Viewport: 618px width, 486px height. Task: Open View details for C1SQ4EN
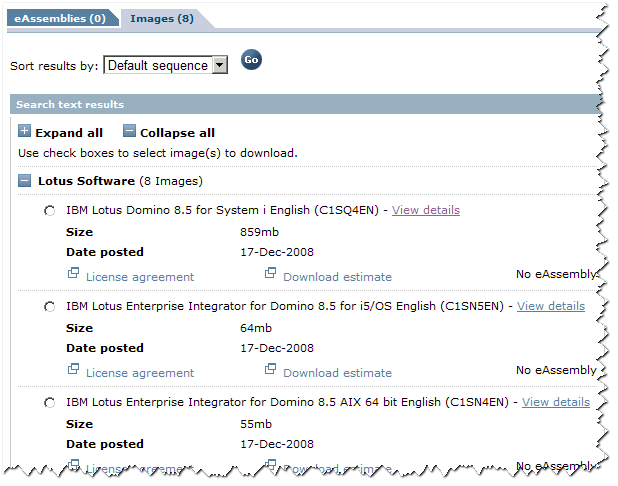click(x=426, y=210)
